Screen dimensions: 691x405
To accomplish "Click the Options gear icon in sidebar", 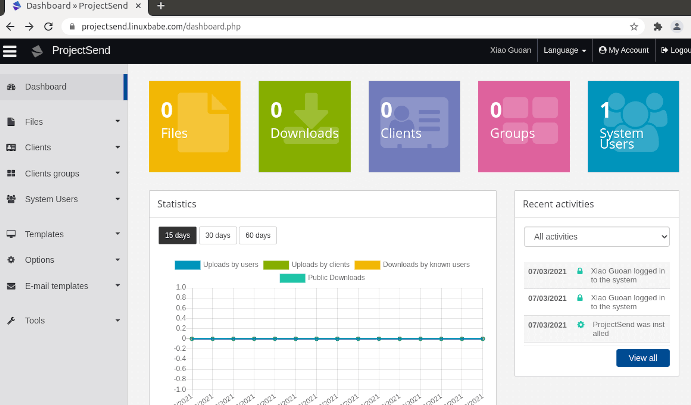I will 11,260.
